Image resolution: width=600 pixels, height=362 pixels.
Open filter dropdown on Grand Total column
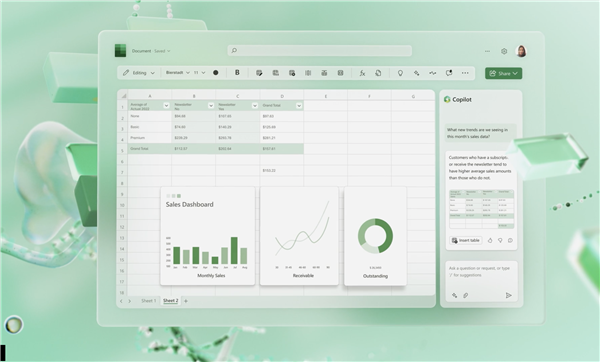coord(299,106)
